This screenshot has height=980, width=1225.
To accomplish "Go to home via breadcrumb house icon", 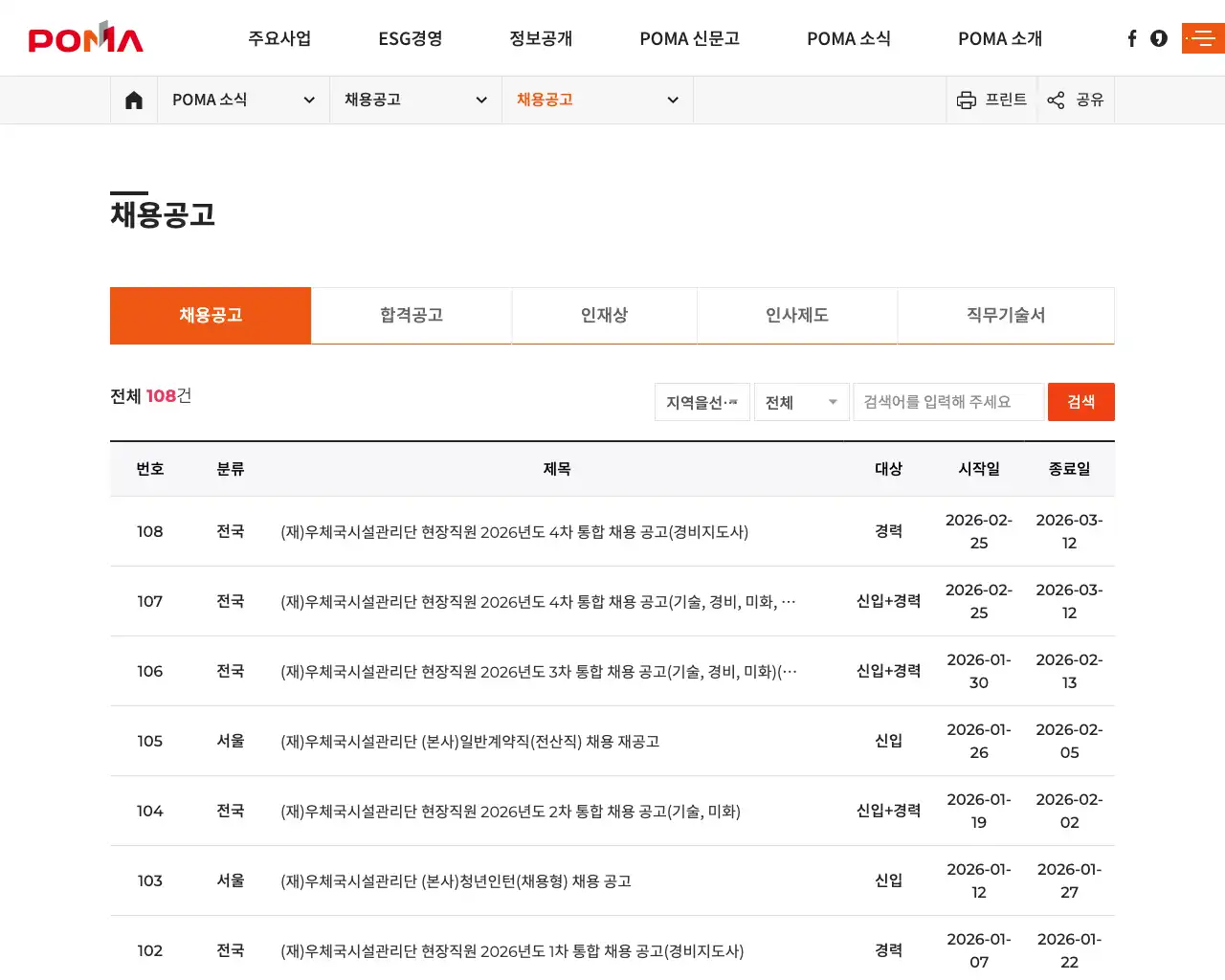I will coord(134,100).
